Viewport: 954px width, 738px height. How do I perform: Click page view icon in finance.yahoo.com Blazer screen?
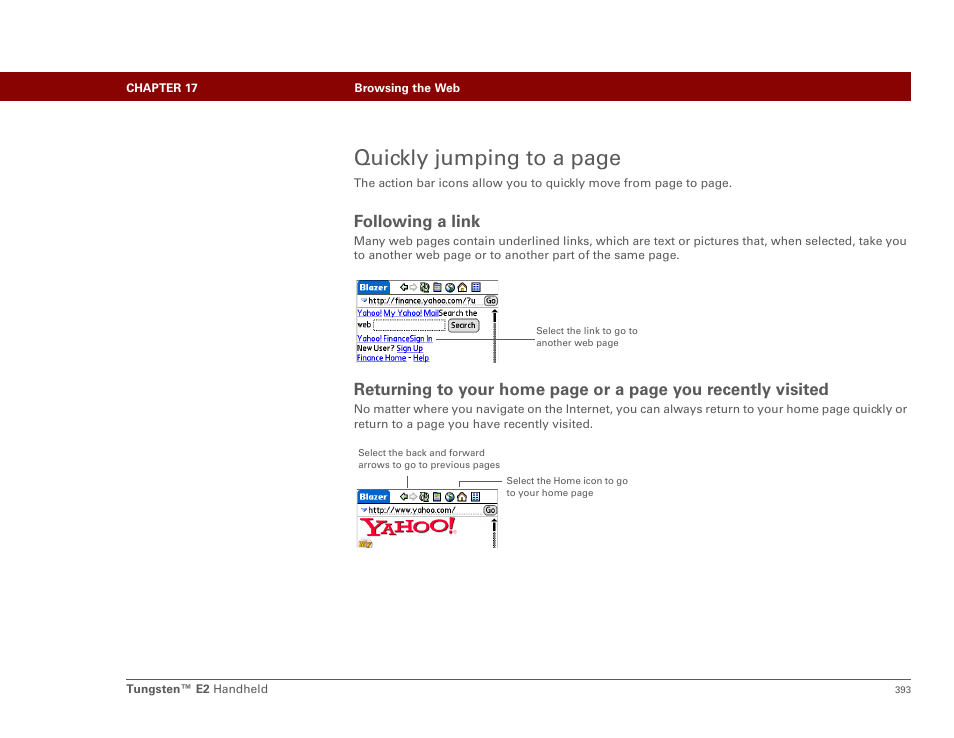[437, 287]
